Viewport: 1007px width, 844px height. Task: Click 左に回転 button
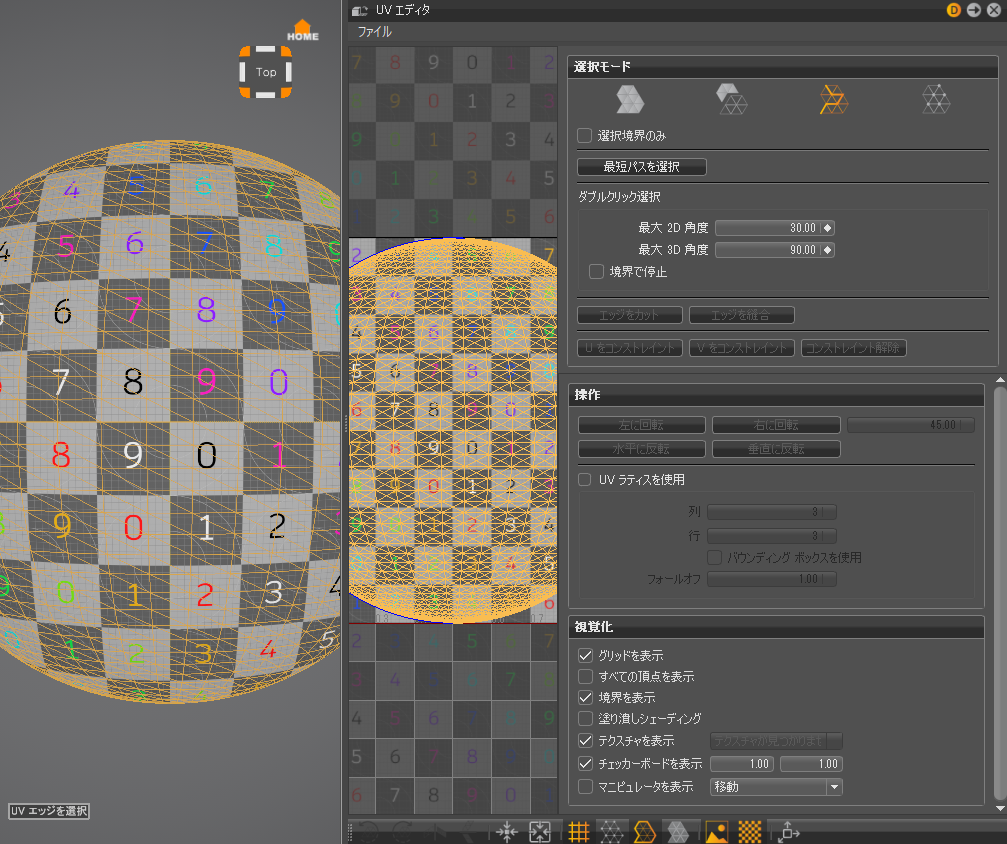coord(641,425)
